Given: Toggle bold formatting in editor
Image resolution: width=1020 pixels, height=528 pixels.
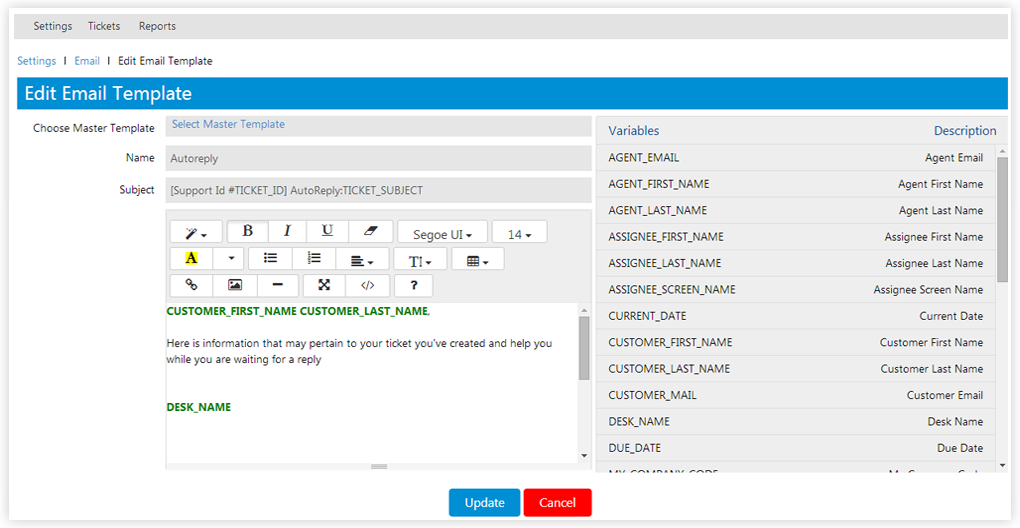Looking at the screenshot, I should tap(247, 231).
